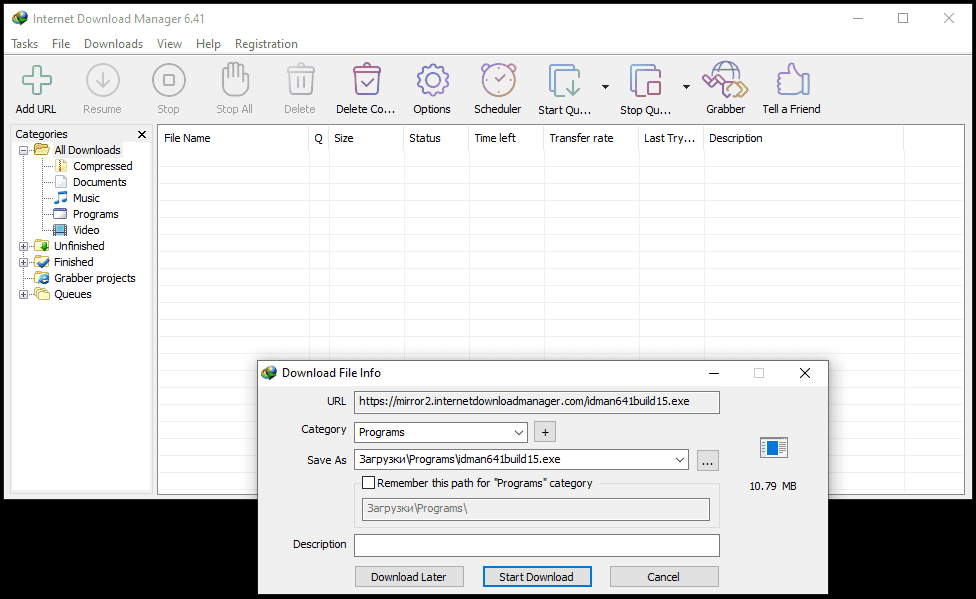Click the Download Later button
This screenshot has height=599, width=976.
[409, 577]
